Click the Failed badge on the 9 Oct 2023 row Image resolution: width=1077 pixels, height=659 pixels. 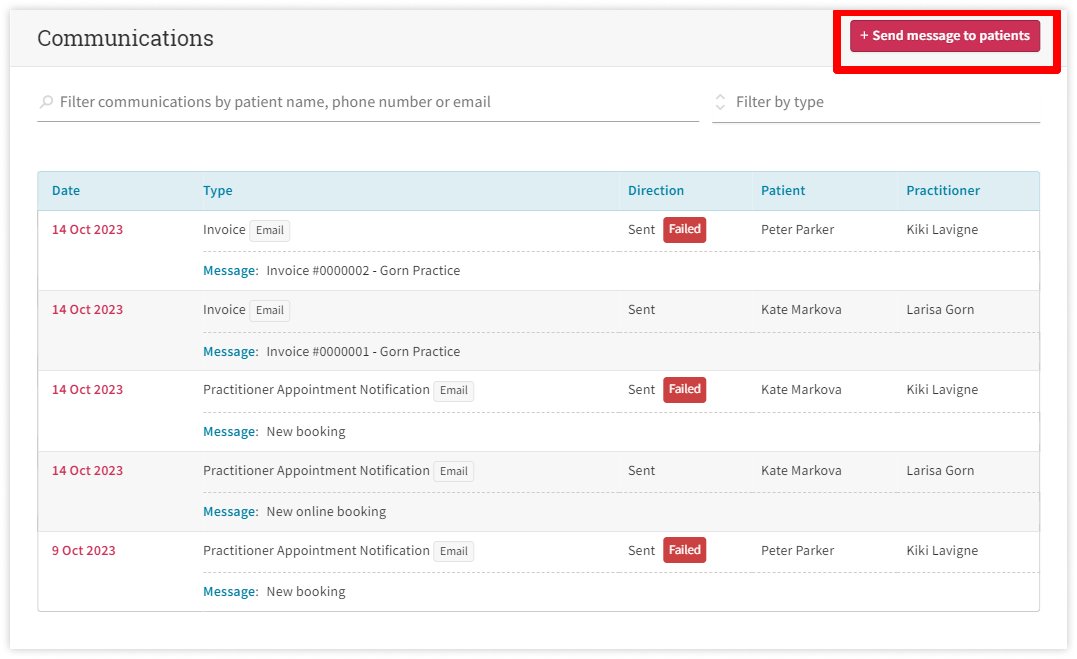tap(684, 550)
